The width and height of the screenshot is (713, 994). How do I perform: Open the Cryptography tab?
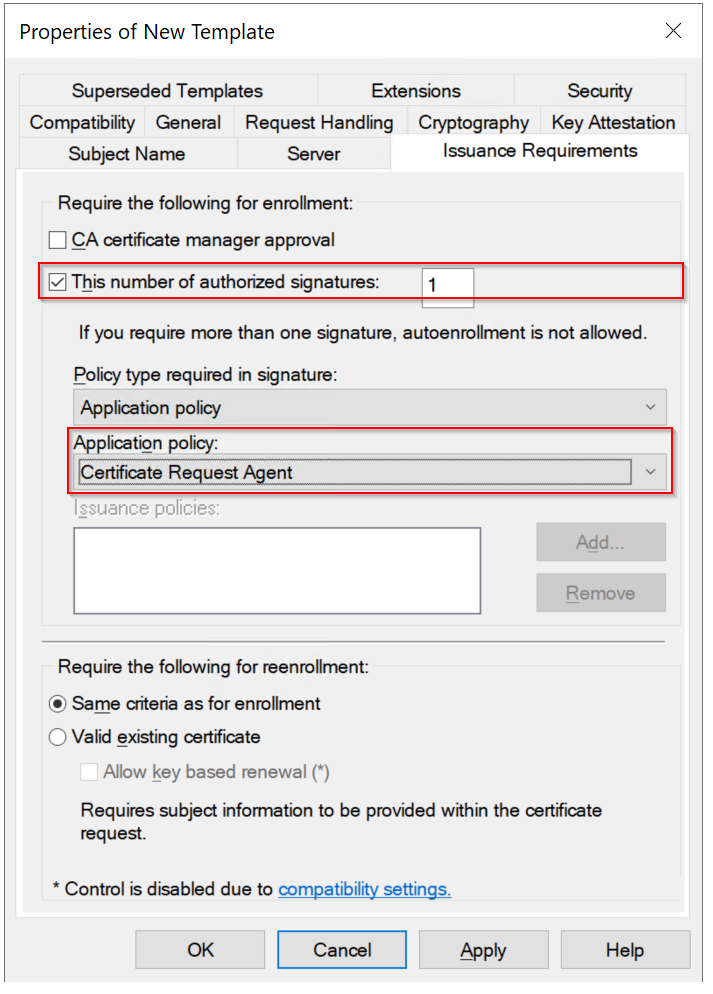473,122
